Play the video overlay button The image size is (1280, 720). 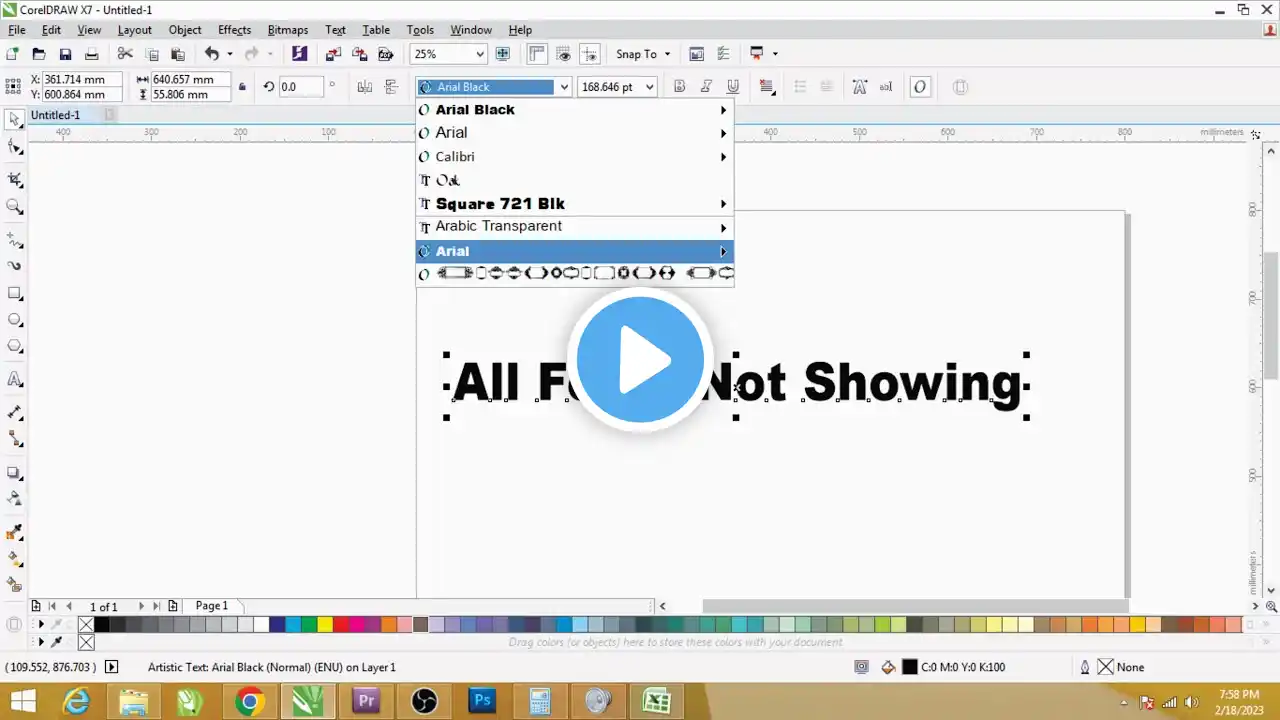pos(640,361)
